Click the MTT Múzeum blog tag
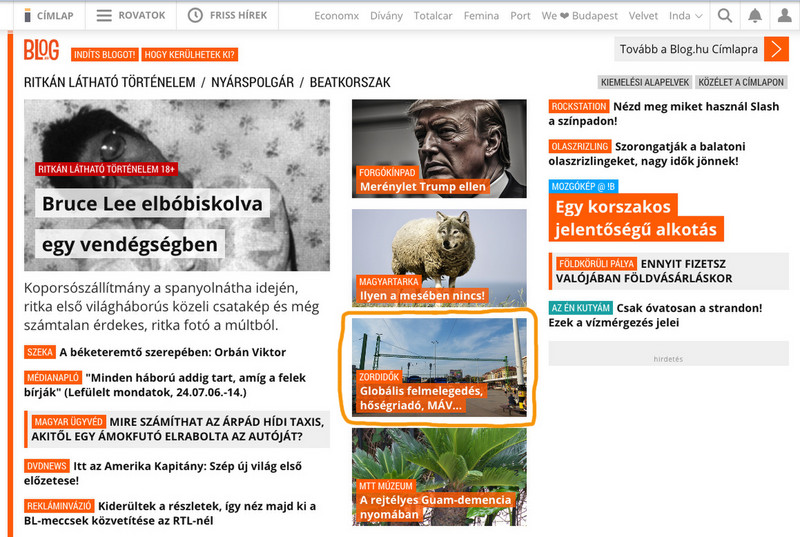Screen dimensions: 800x537 point(385,486)
